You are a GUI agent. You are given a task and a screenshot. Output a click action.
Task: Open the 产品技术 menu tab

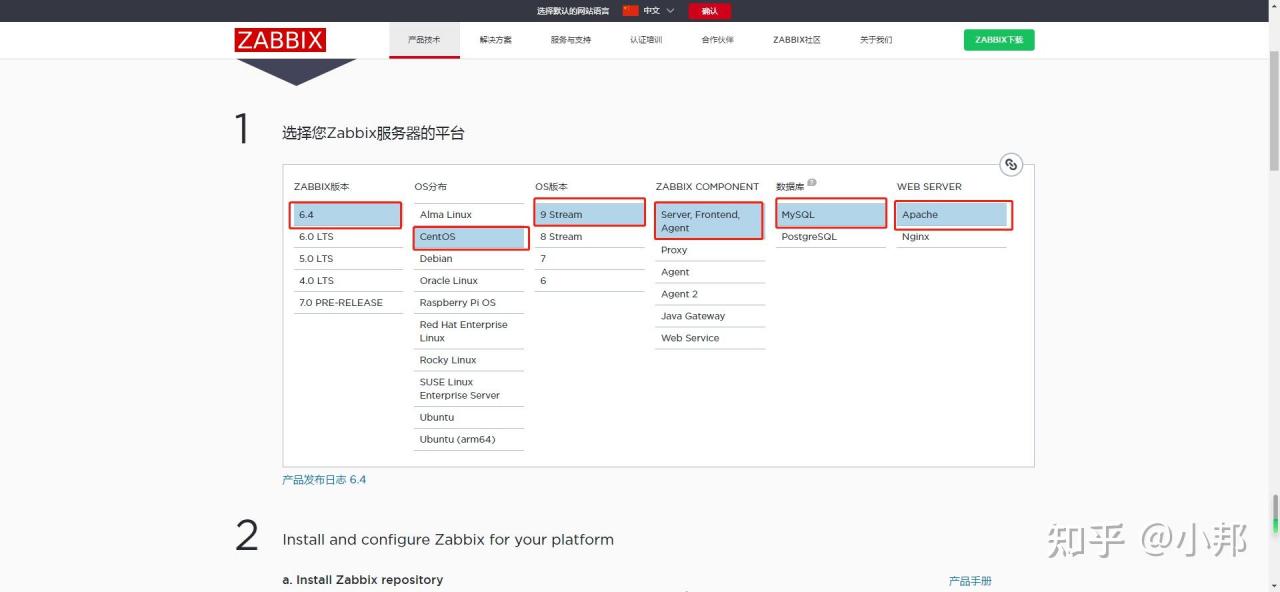(424, 40)
